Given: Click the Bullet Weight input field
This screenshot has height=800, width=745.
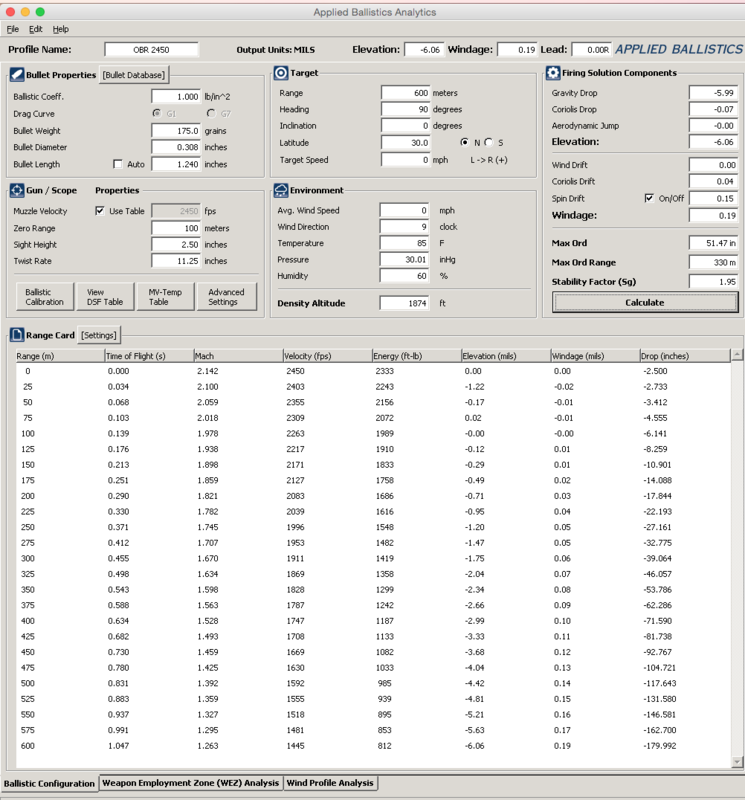Looking at the screenshot, I should click(x=176, y=131).
